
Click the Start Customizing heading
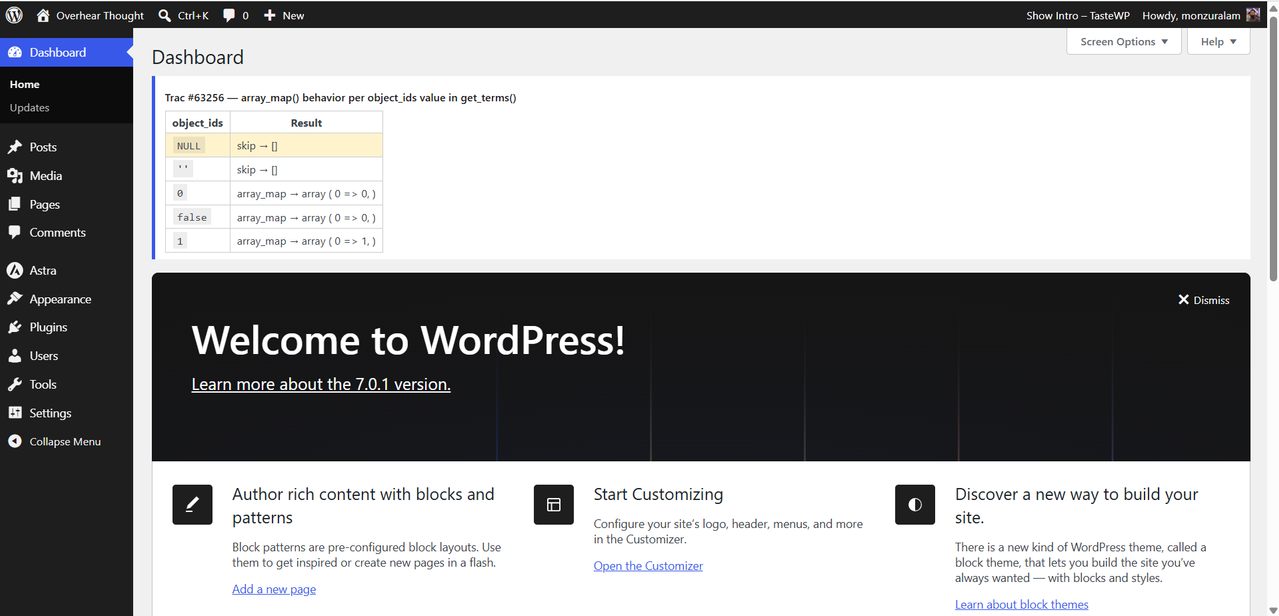point(658,494)
